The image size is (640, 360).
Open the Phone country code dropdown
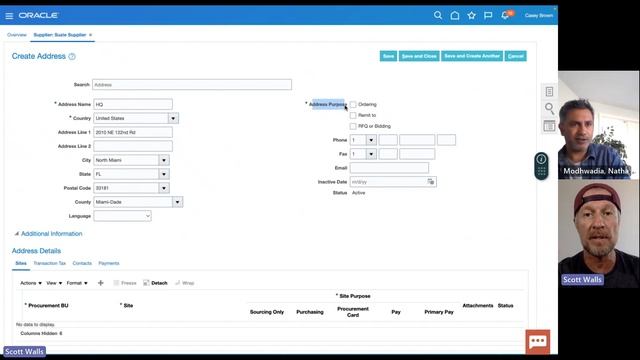371,140
